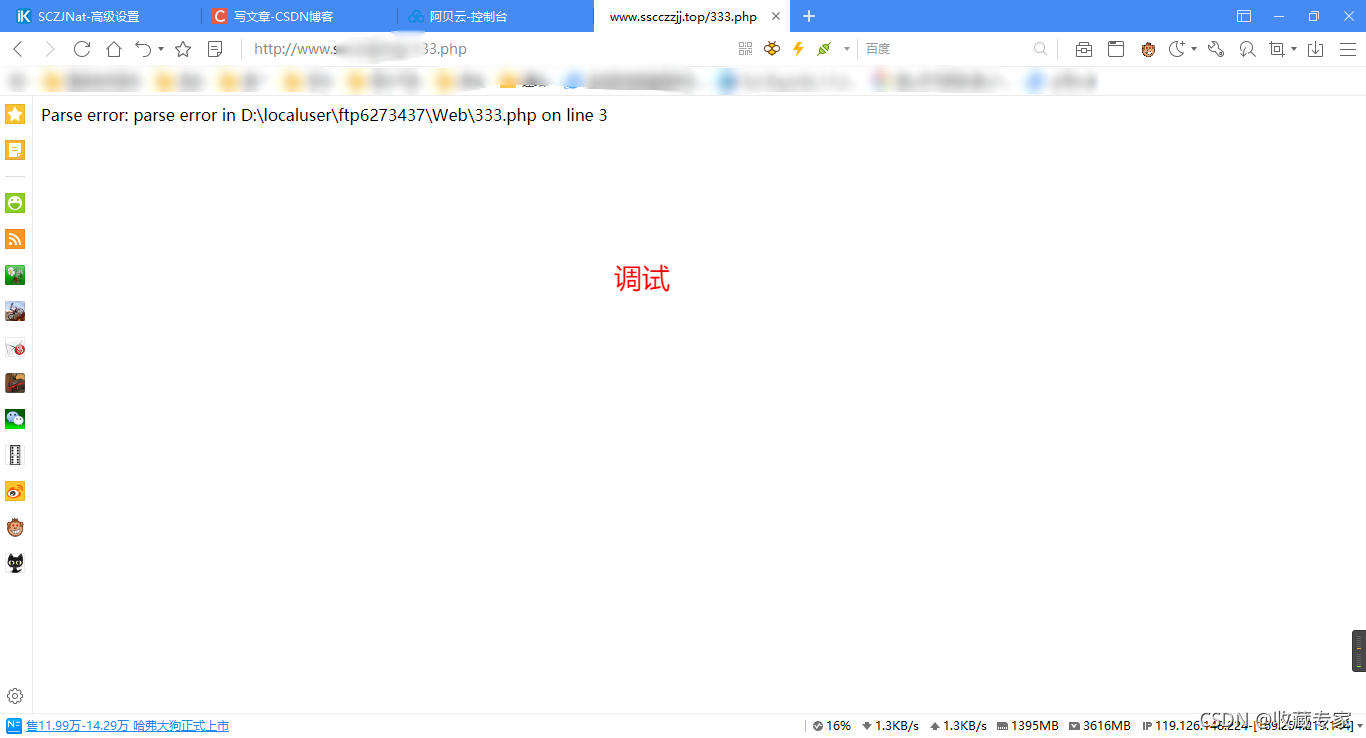1366x738 pixels.
Task: Open the monkey icon in sidebar
Action: (15, 527)
